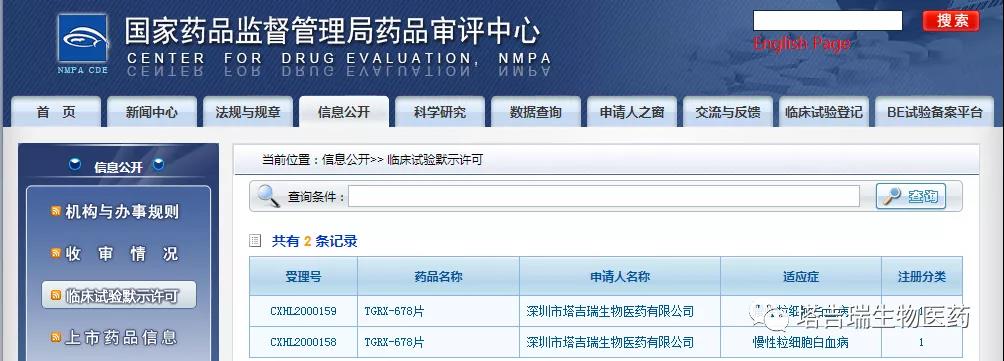
Task: Open the 首页 tab
Action: click(56, 112)
